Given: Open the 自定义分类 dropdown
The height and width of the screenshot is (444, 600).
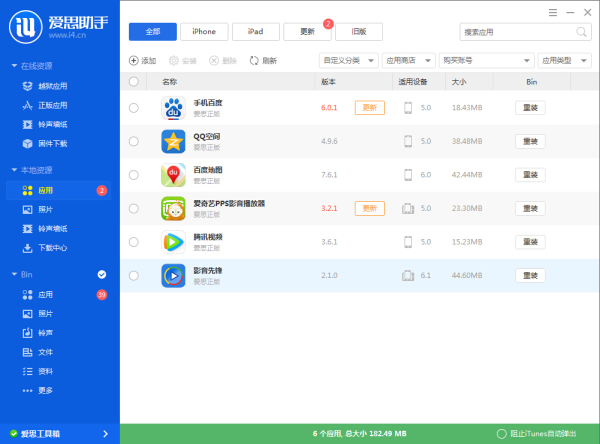Looking at the screenshot, I should click(x=349, y=60).
